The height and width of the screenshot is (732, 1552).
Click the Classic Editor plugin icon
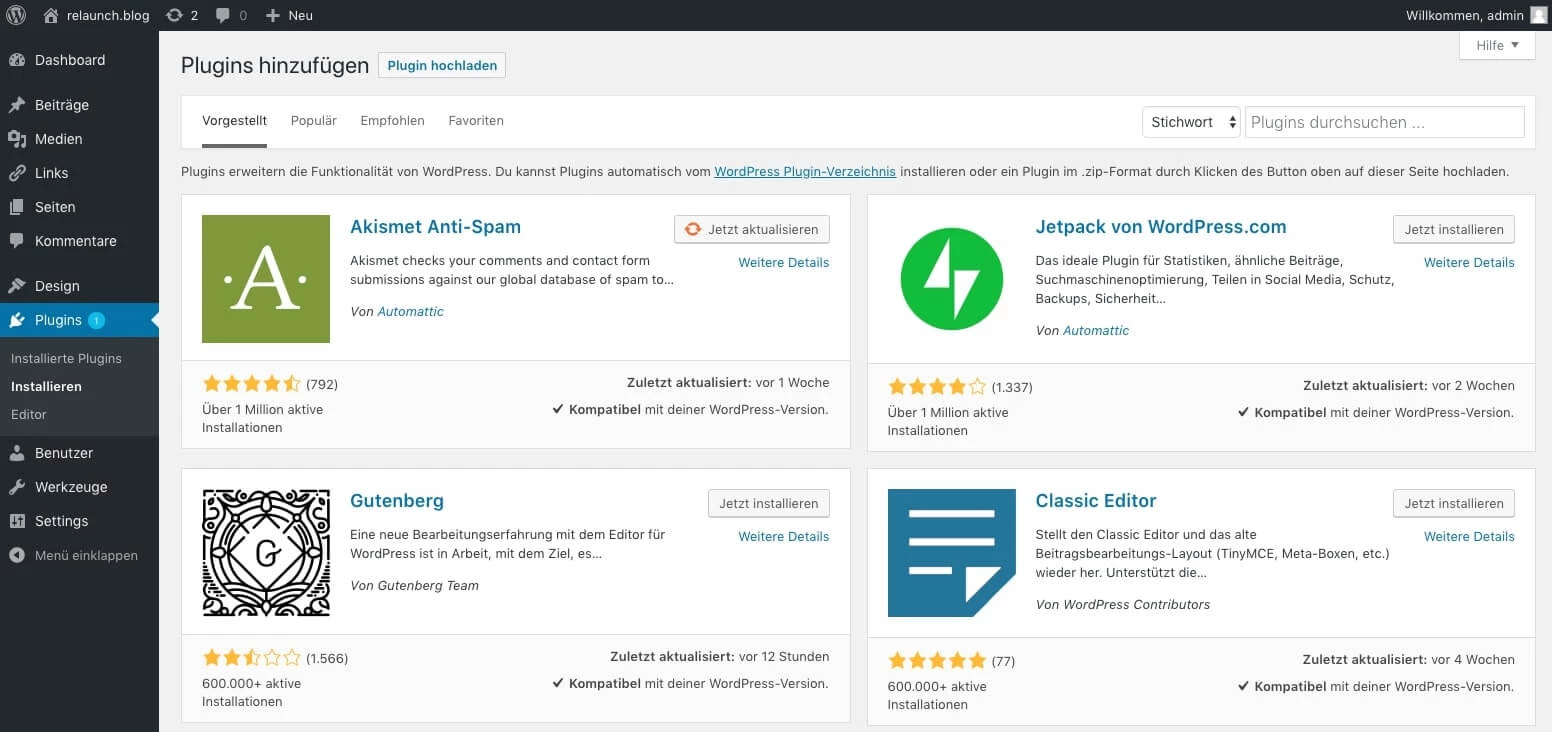click(951, 553)
